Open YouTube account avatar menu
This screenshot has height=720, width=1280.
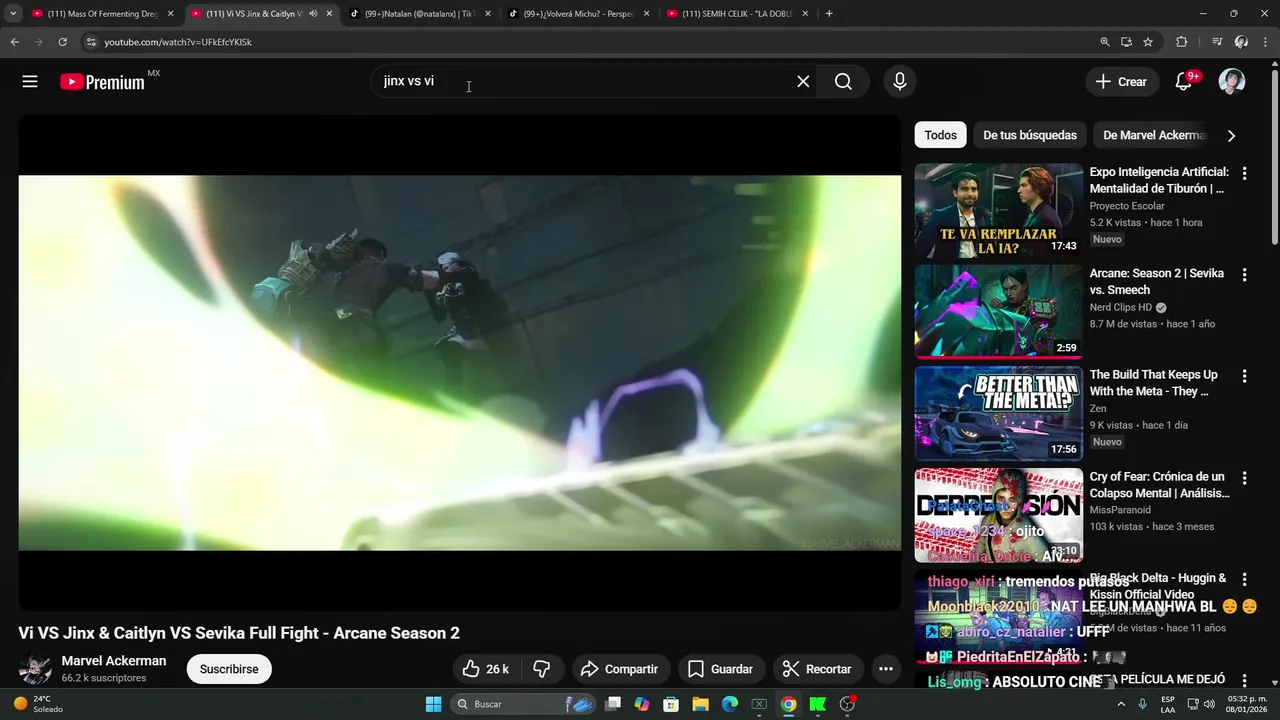[x=1232, y=82]
